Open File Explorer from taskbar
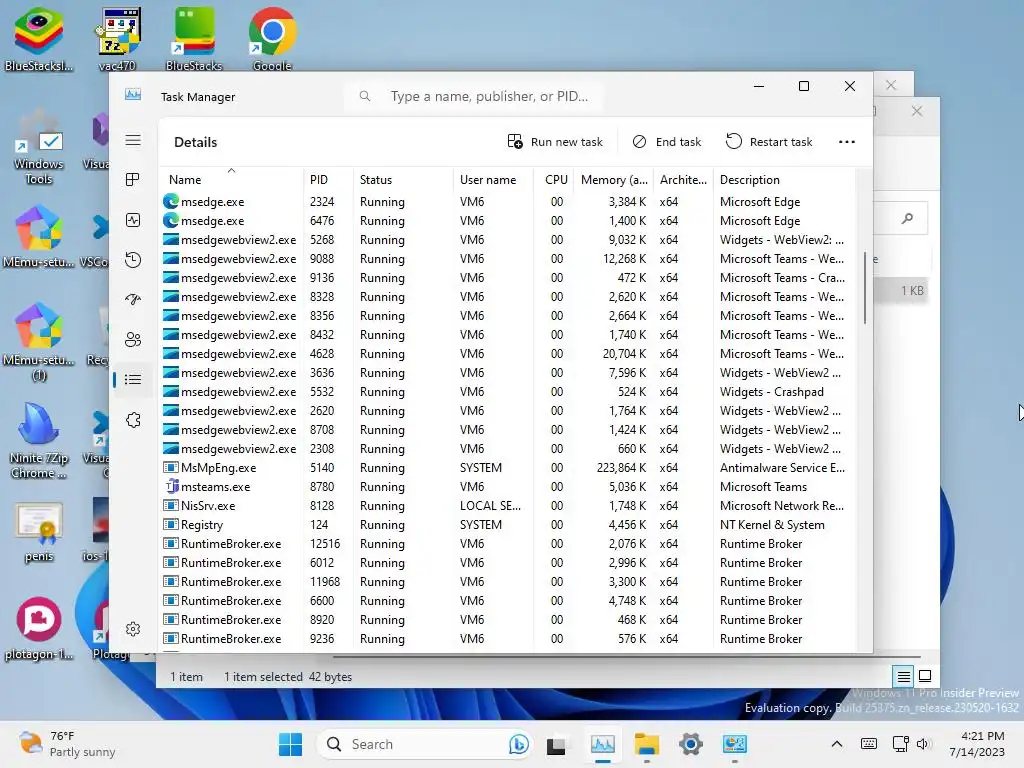 pos(647,744)
